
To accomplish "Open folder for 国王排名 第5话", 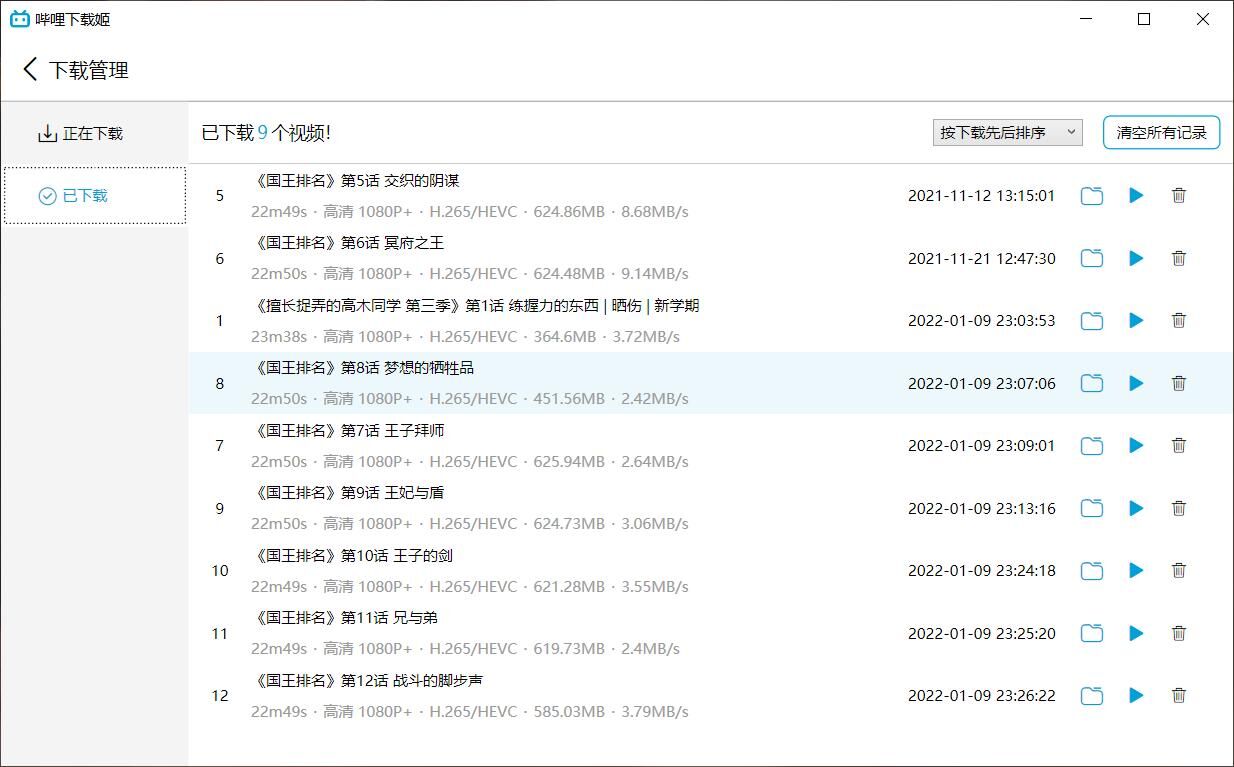I will pos(1092,196).
